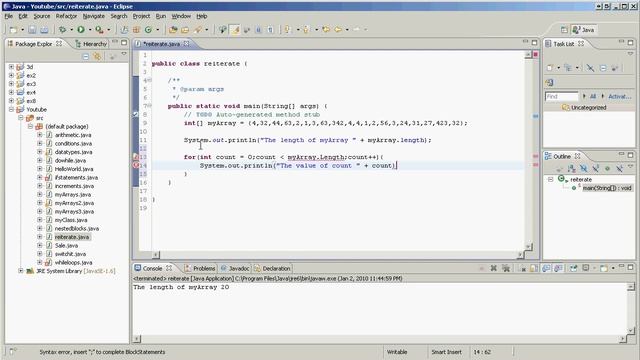Click the Open Type folder icon
Screen dimensions: 640x360
(173, 30)
